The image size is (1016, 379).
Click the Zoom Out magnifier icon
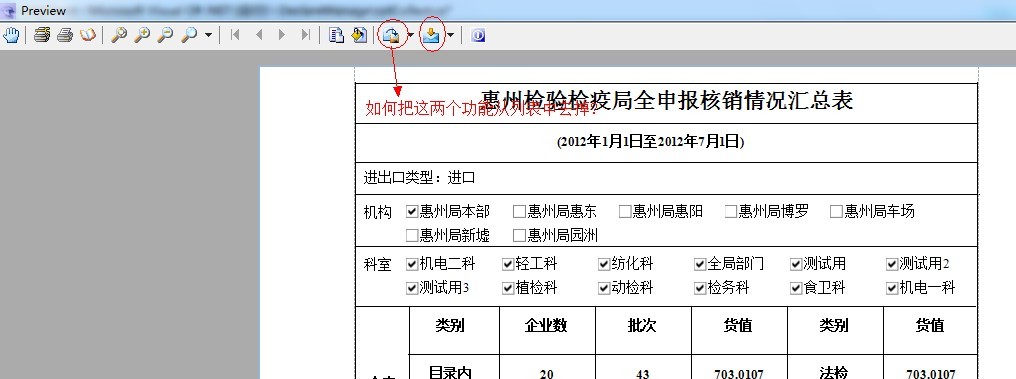(165, 35)
